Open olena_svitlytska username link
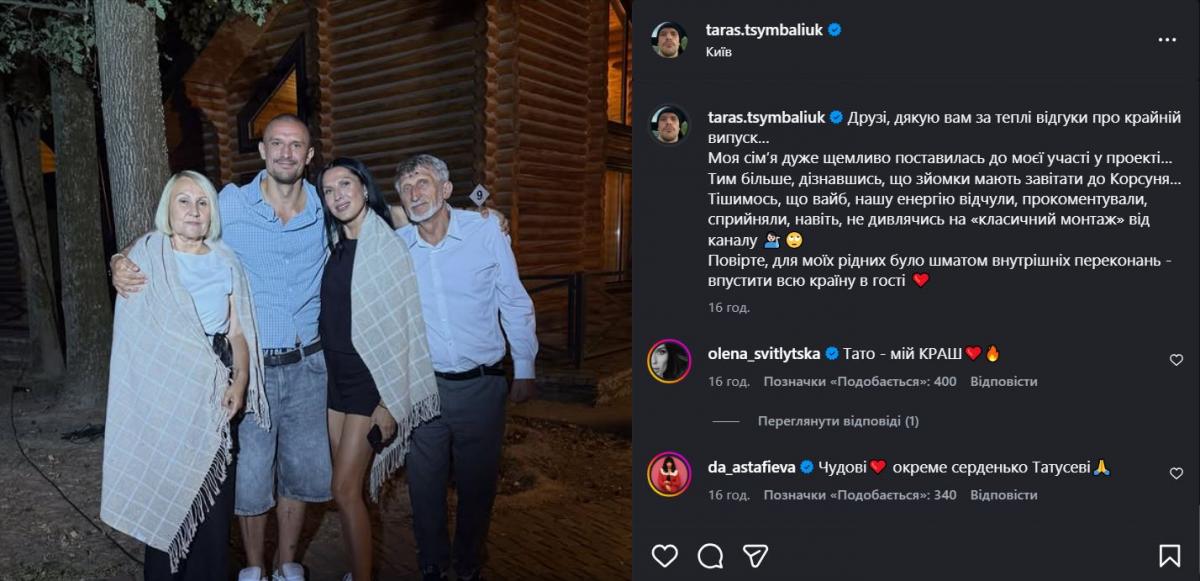 tap(763, 353)
